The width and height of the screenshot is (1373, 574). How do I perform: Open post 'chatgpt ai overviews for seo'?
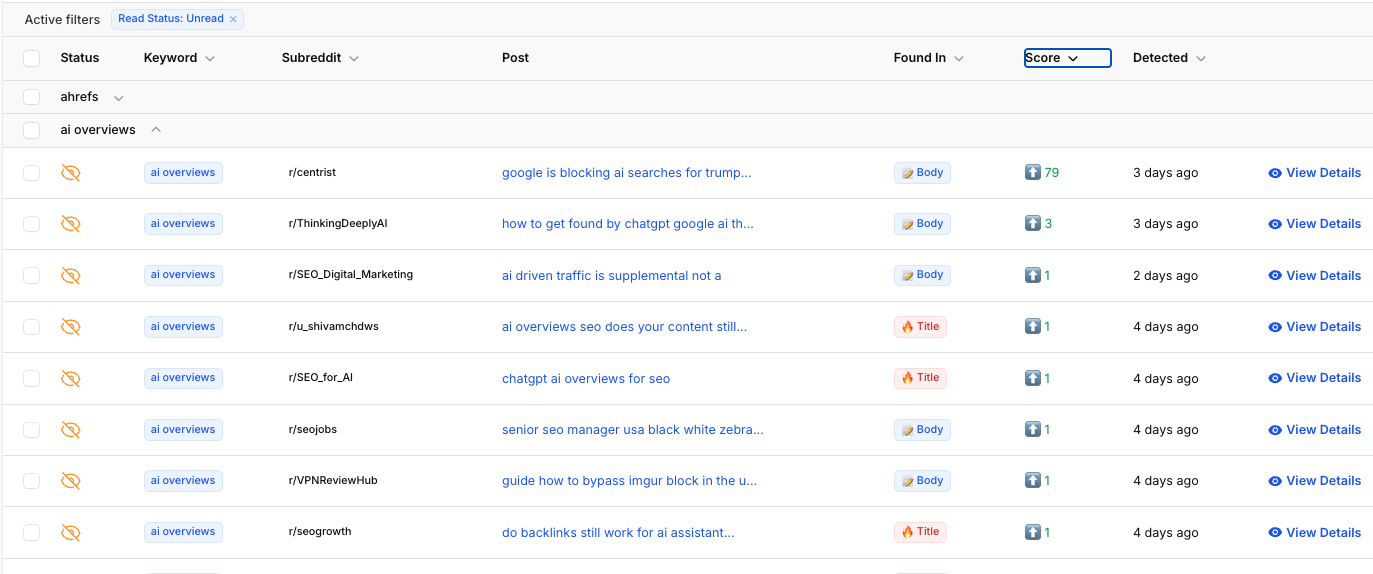click(x=586, y=379)
